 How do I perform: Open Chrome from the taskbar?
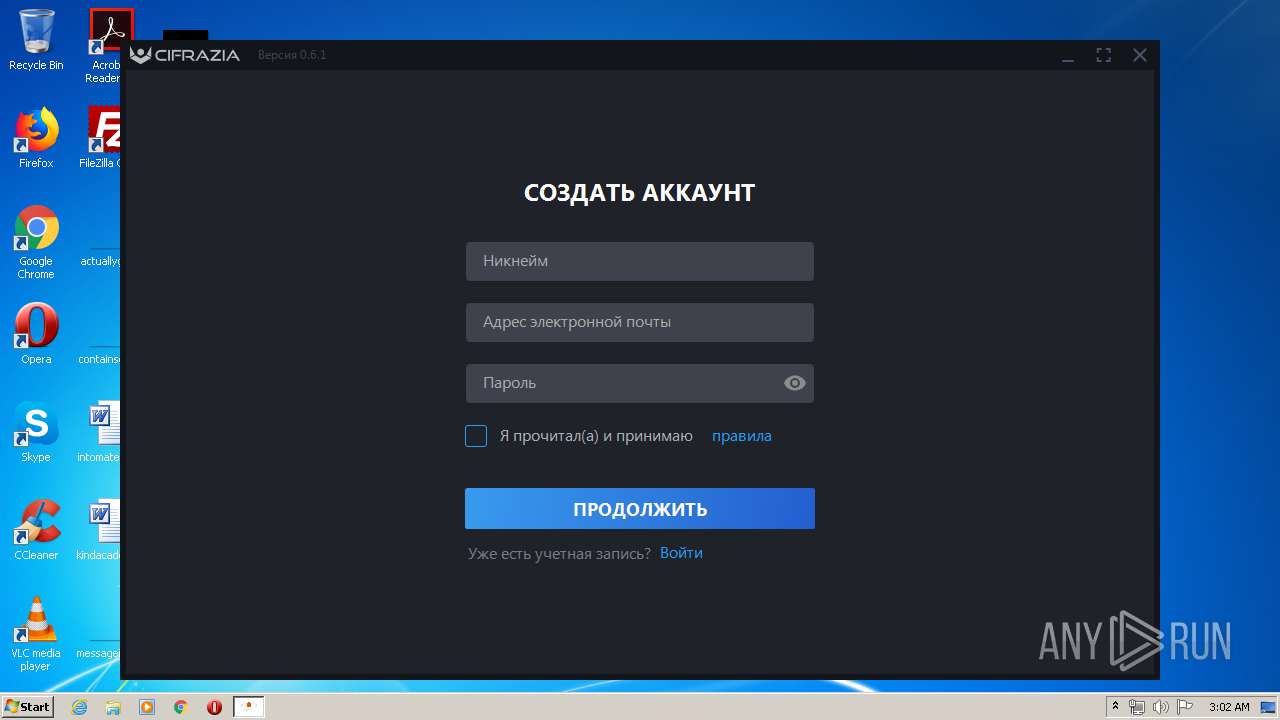click(181, 707)
